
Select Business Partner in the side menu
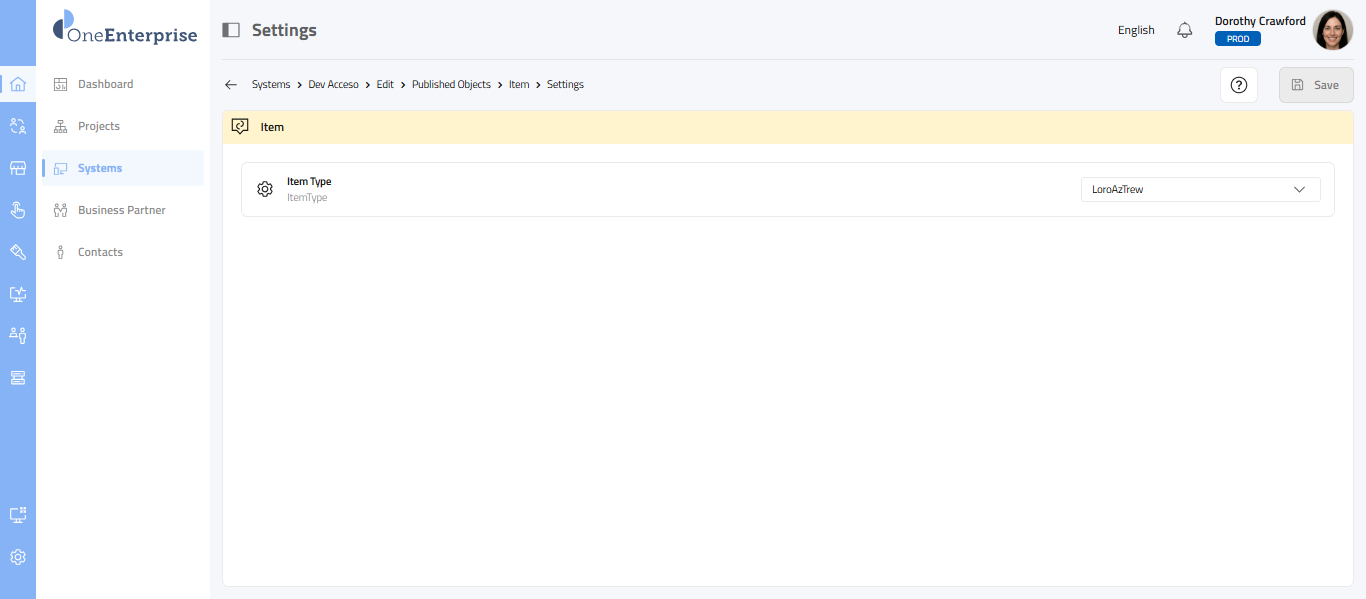pyautogui.click(x=121, y=210)
